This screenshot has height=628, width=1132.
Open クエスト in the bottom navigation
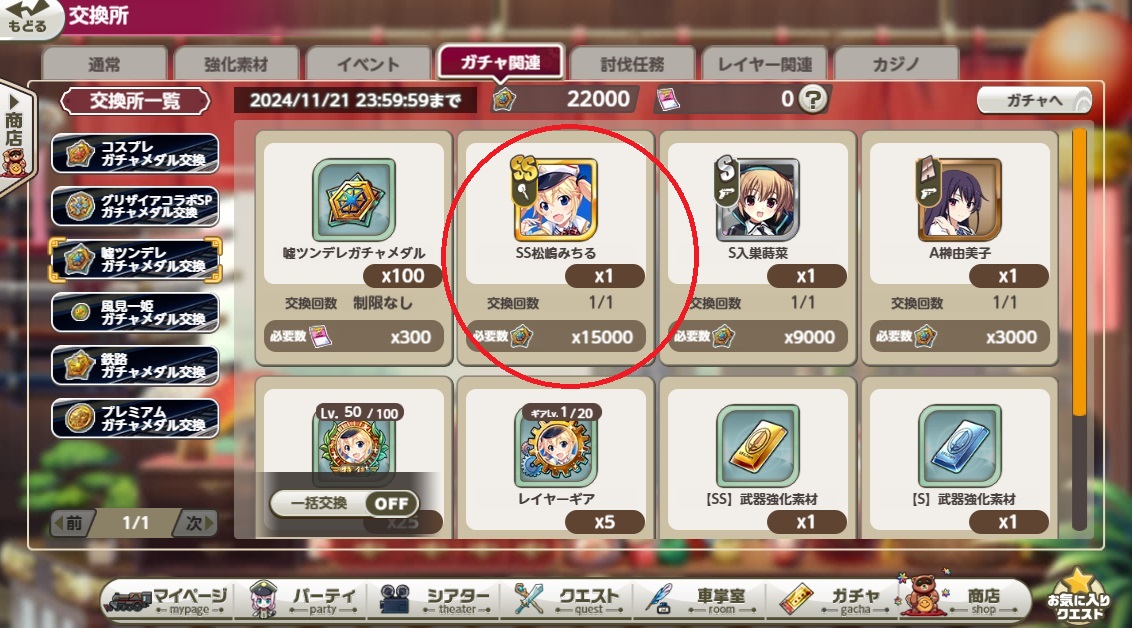(x=568, y=599)
